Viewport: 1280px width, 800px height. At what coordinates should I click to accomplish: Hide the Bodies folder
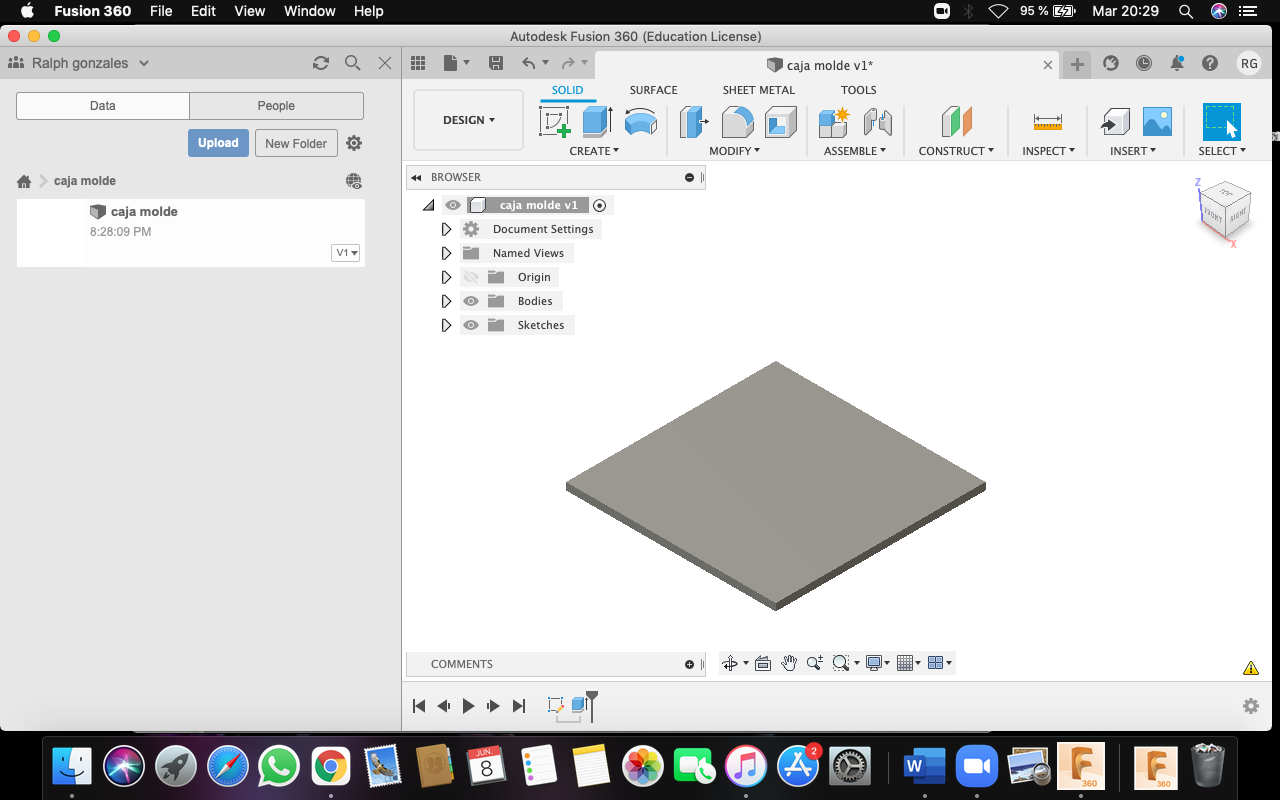coord(471,301)
